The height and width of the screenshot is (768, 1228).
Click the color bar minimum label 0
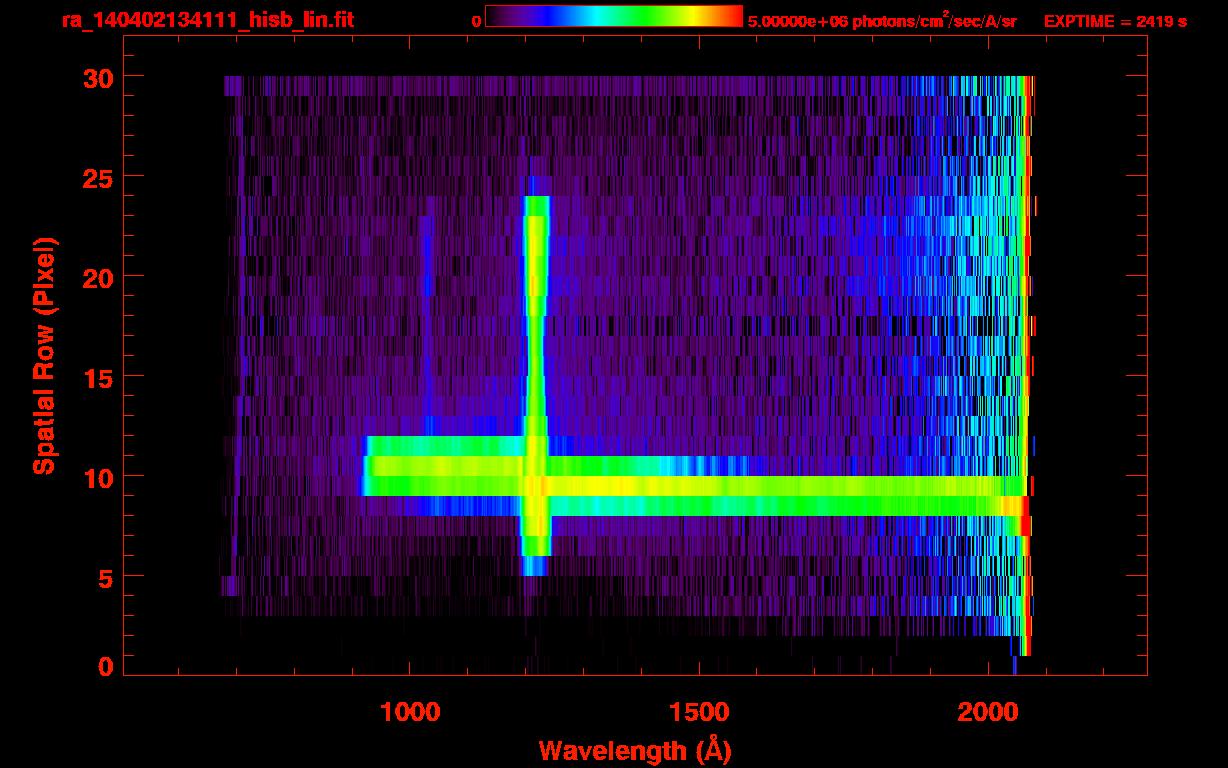[x=476, y=21]
